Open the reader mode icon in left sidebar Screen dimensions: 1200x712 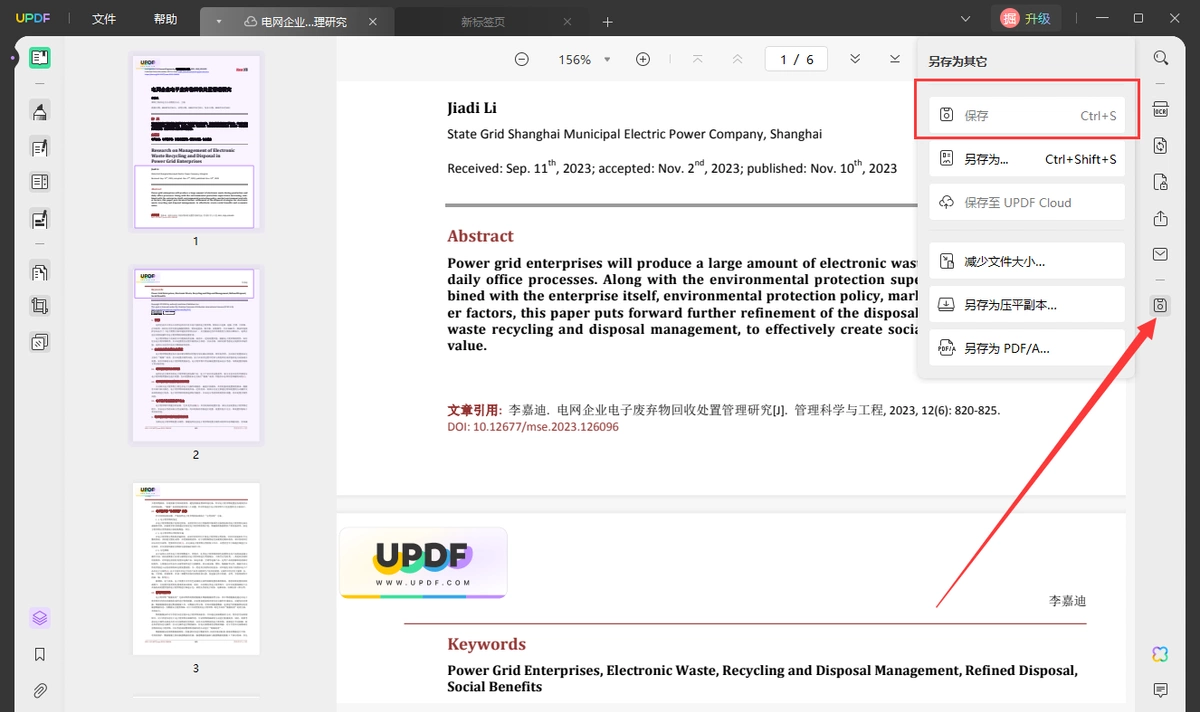[x=39, y=57]
